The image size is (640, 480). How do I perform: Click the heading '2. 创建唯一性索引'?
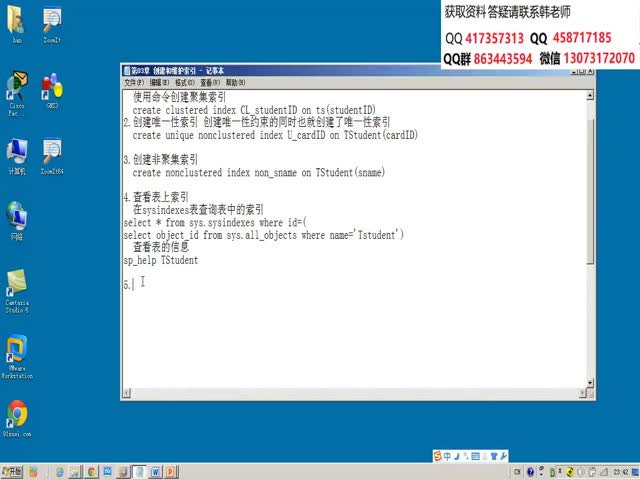tap(161, 122)
